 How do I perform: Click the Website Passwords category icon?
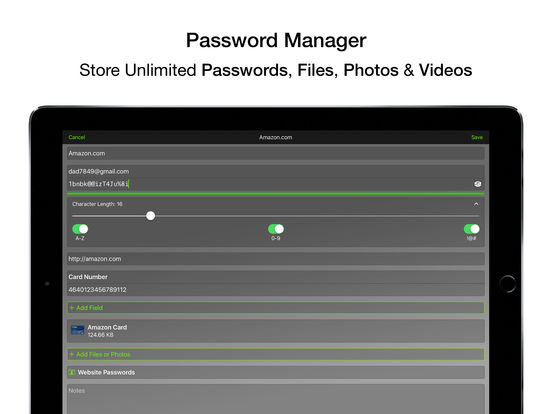72,372
